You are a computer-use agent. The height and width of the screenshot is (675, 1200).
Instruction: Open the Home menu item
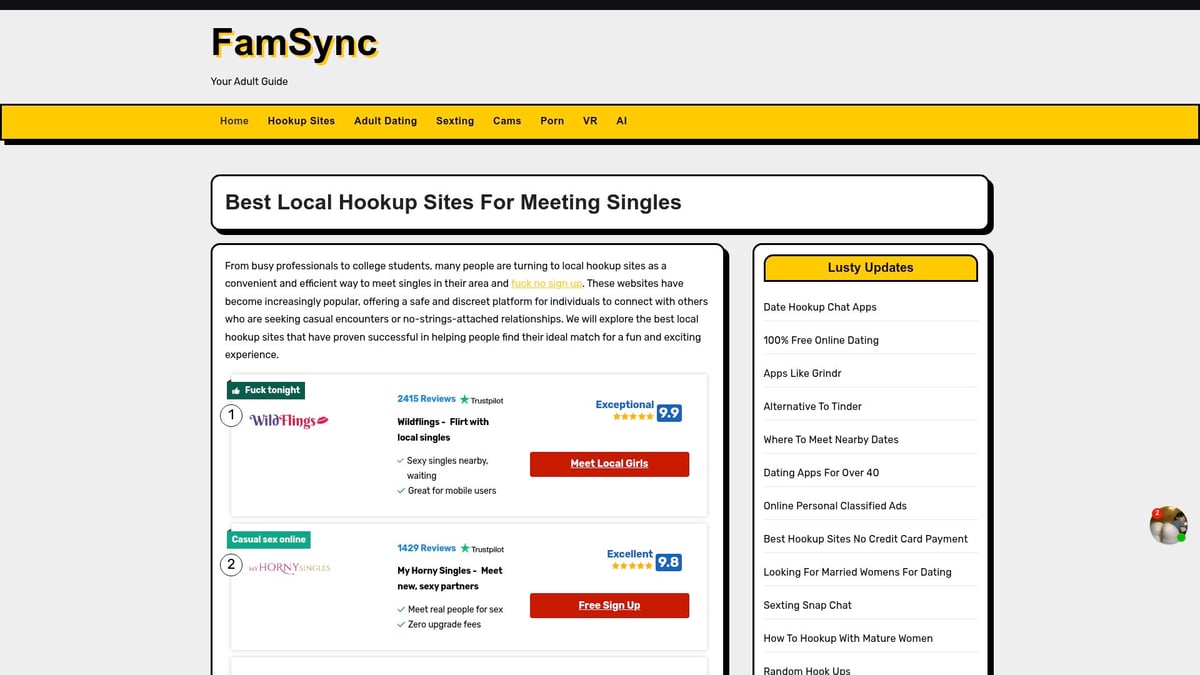click(x=234, y=121)
